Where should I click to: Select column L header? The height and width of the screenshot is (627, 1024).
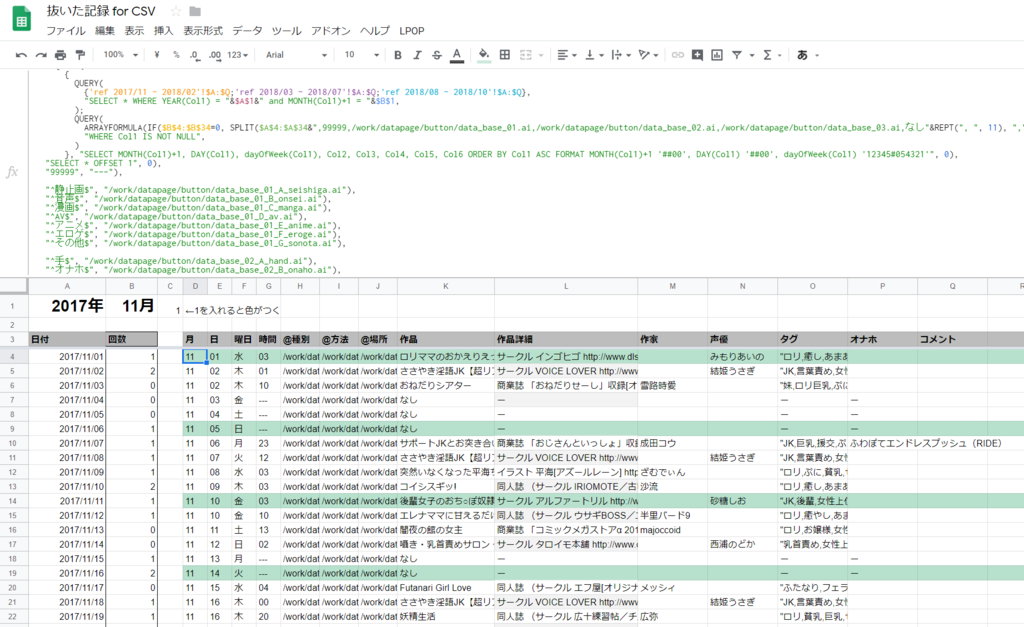point(566,286)
